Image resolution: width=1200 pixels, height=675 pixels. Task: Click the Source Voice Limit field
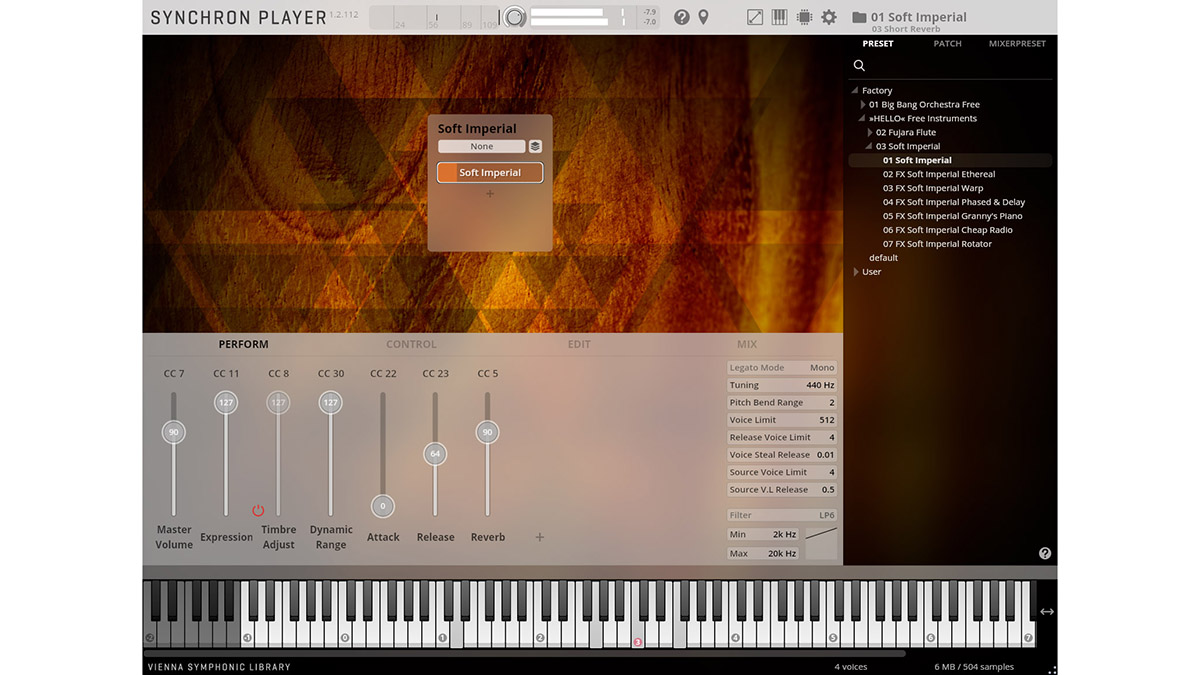(x=782, y=473)
